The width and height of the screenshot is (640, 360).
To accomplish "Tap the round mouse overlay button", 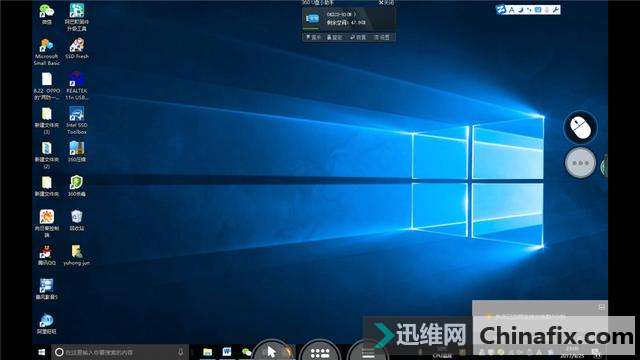I will (x=580, y=127).
